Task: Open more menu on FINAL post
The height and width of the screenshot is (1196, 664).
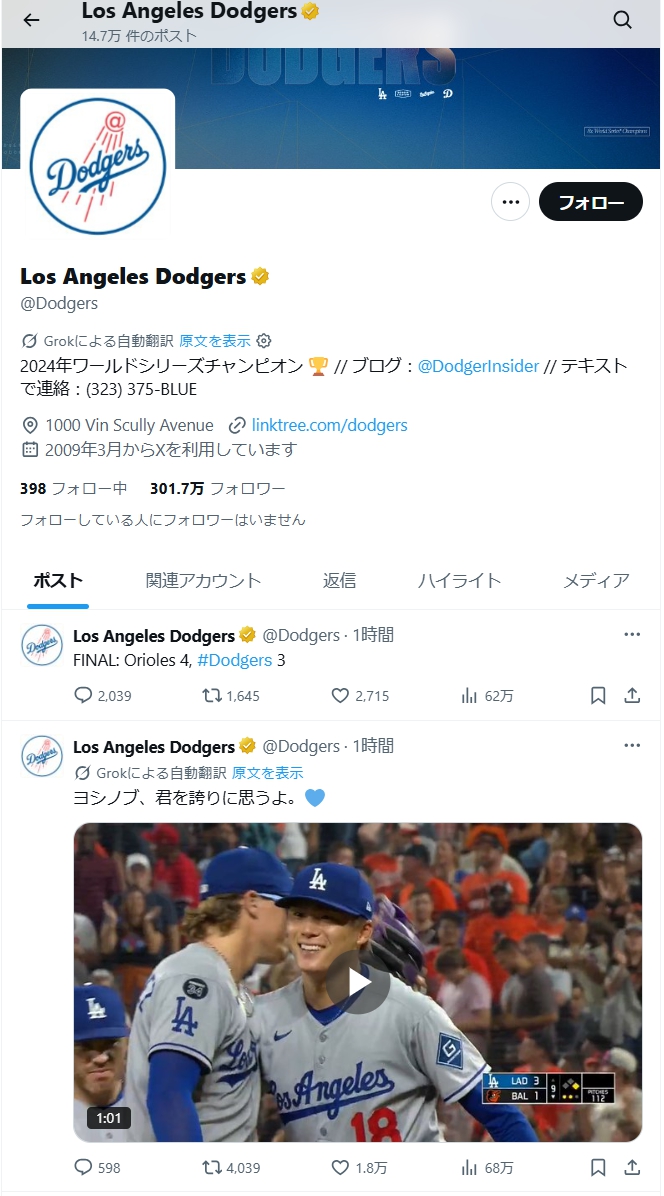Action: tap(632, 634)
